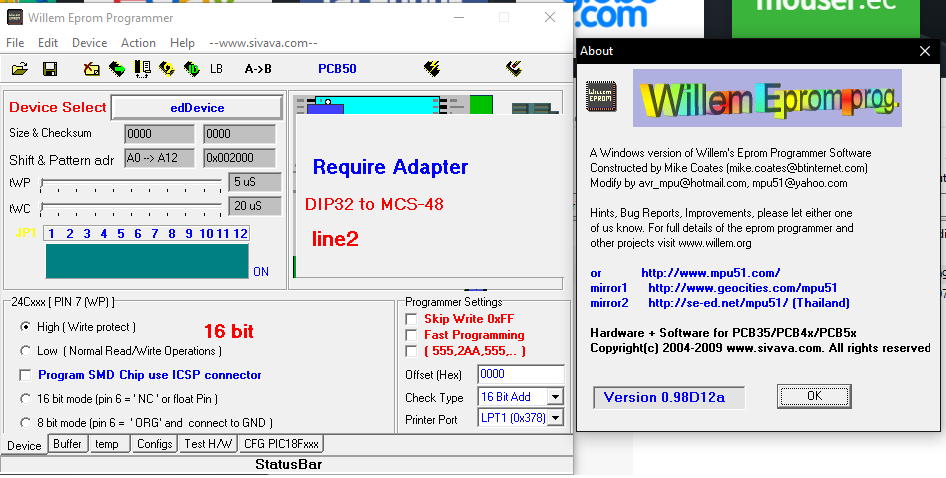Open the Edit menu

pos(48,43)
